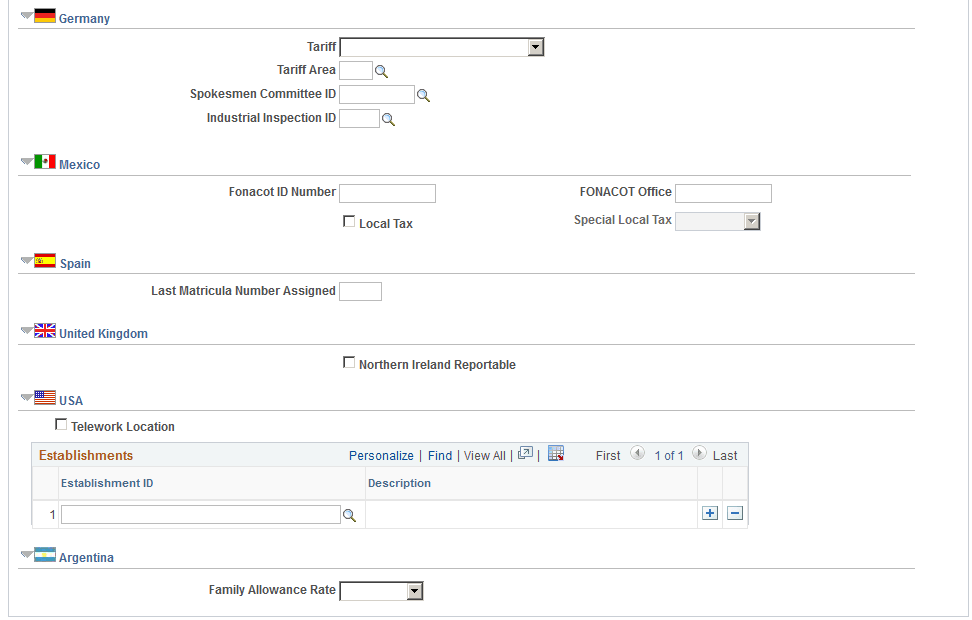This screenshot has width=972, height=620.
Task: Add a new establishment row
Action: point(709,512)
